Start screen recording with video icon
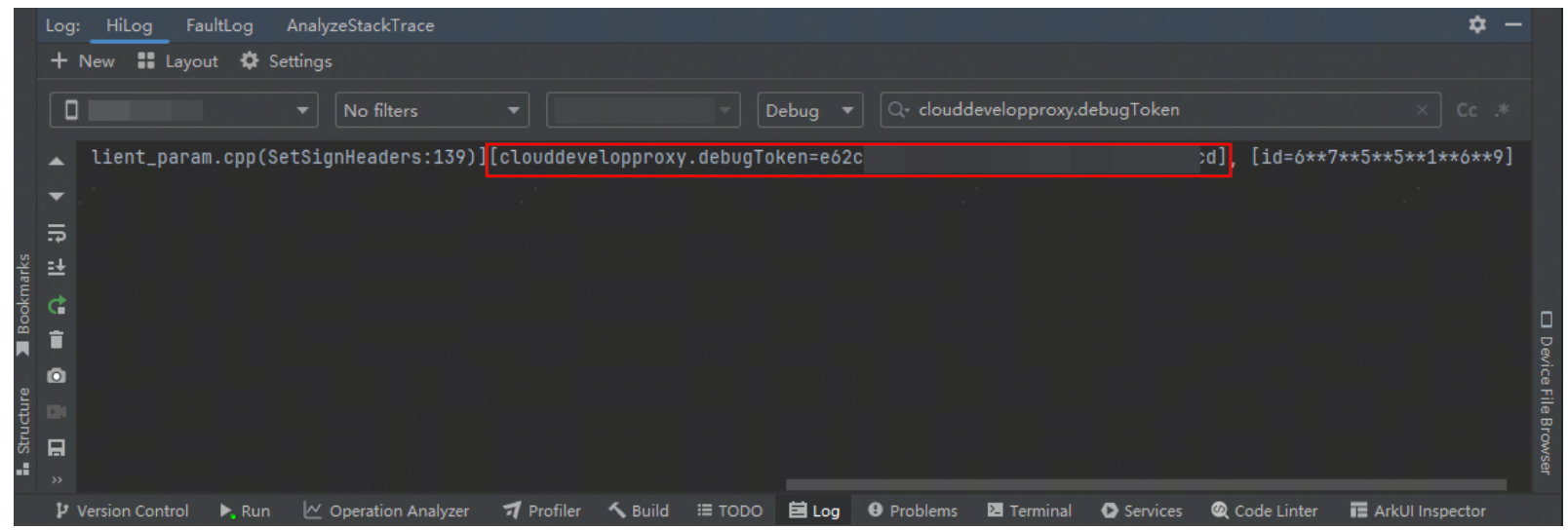Viewport: 1568px width, 530px height. (x=57, y=412)
